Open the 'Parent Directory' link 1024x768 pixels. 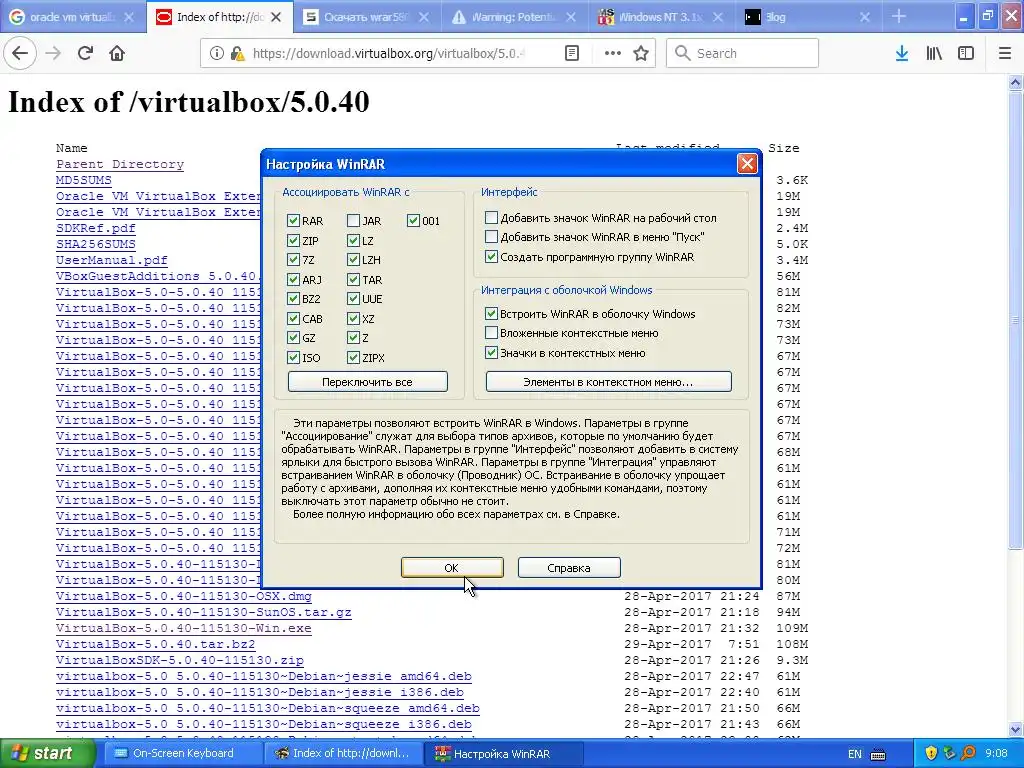120,165
